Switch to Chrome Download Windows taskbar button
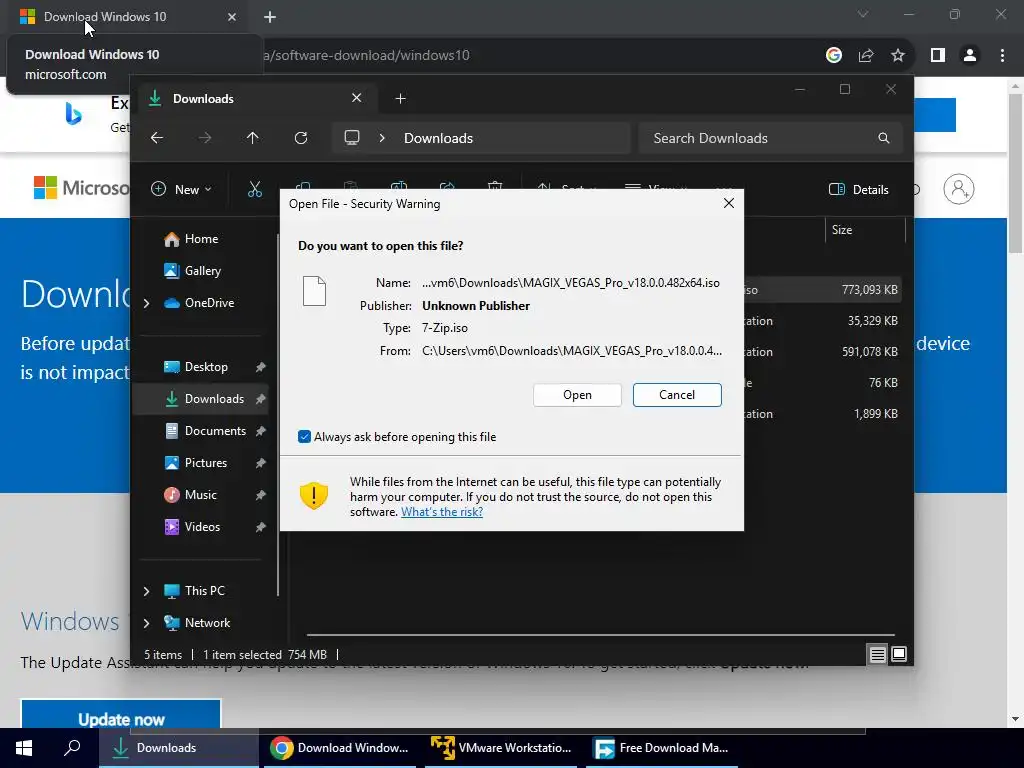 tap(340, 748)
